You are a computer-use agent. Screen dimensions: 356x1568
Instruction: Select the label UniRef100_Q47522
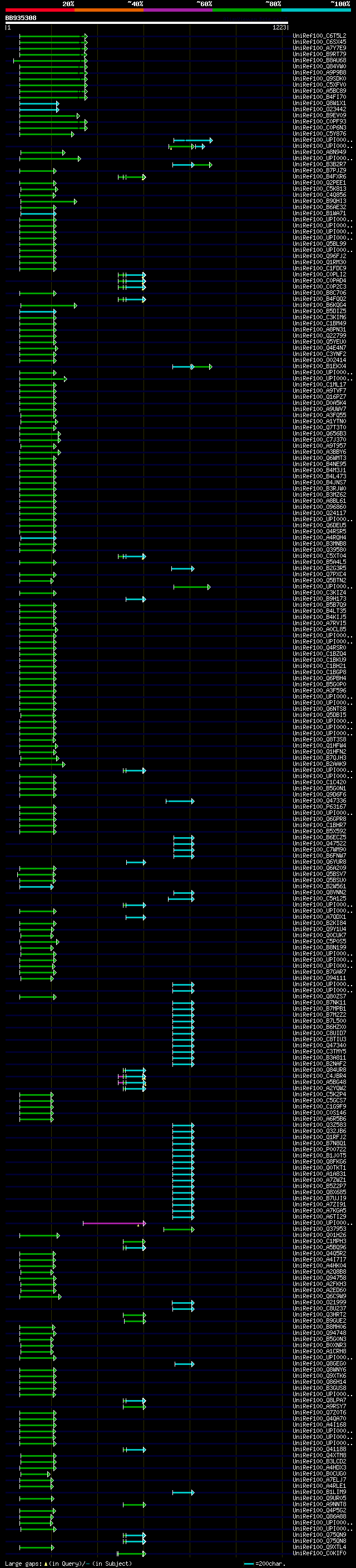pyautogui.click(x=319, y=844)
